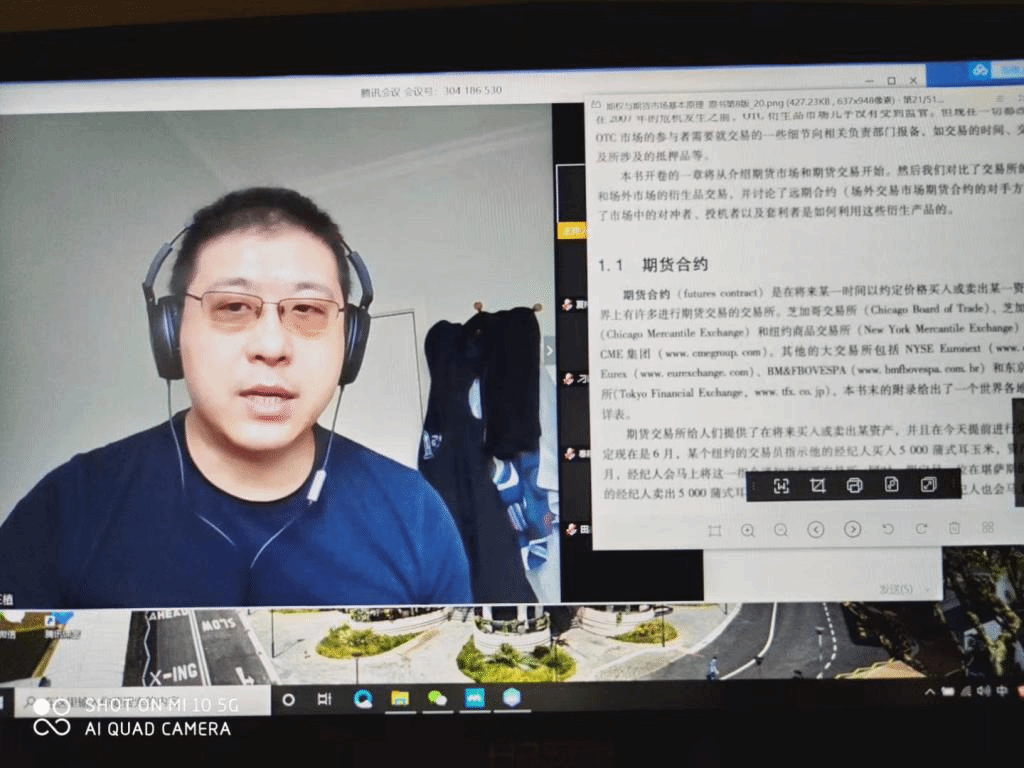The image size is (1024, 768).
Task: Go to next image with right arrow
Action: tap(852, 530)
